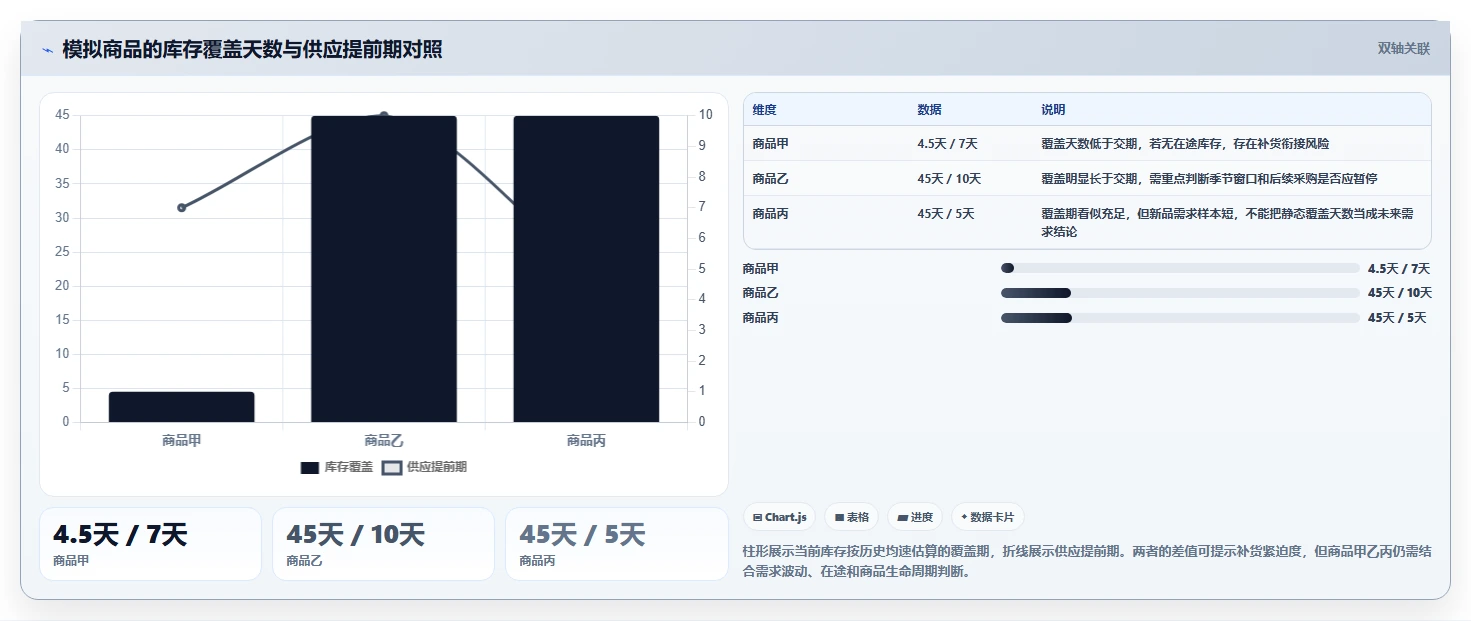Click 商品甲 in the table row
This screenshot has width=1471, height=621.
pos(771,144)
